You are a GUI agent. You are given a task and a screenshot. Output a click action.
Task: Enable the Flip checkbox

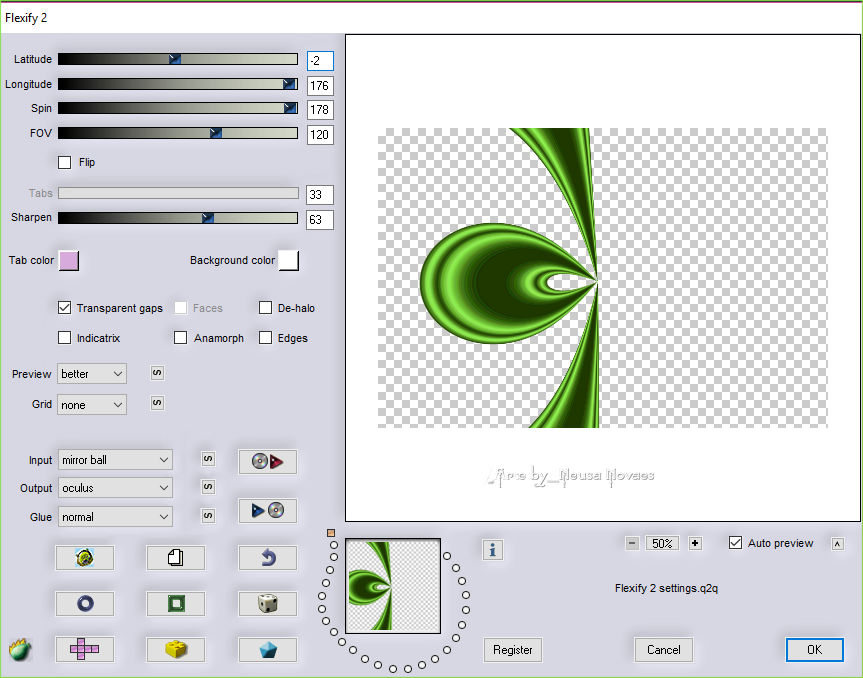(64, 162)
